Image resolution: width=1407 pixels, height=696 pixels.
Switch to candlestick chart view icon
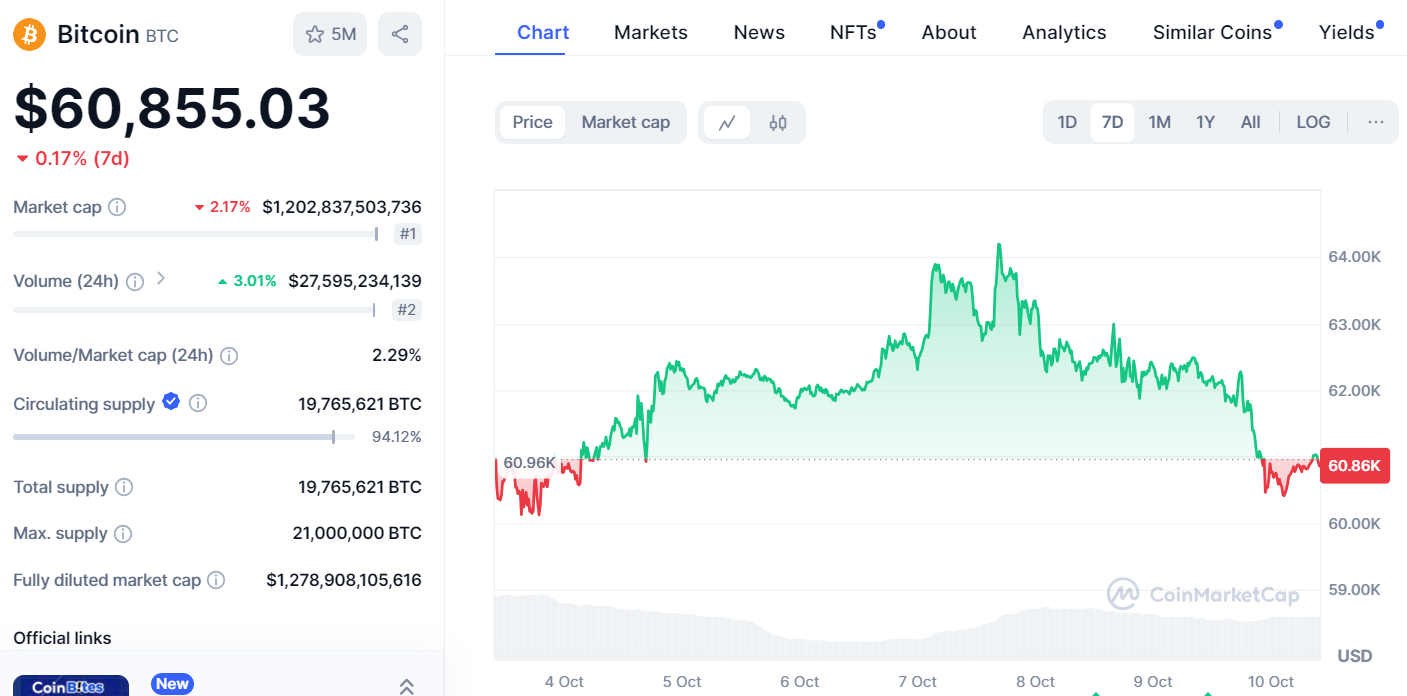[778, 123]
